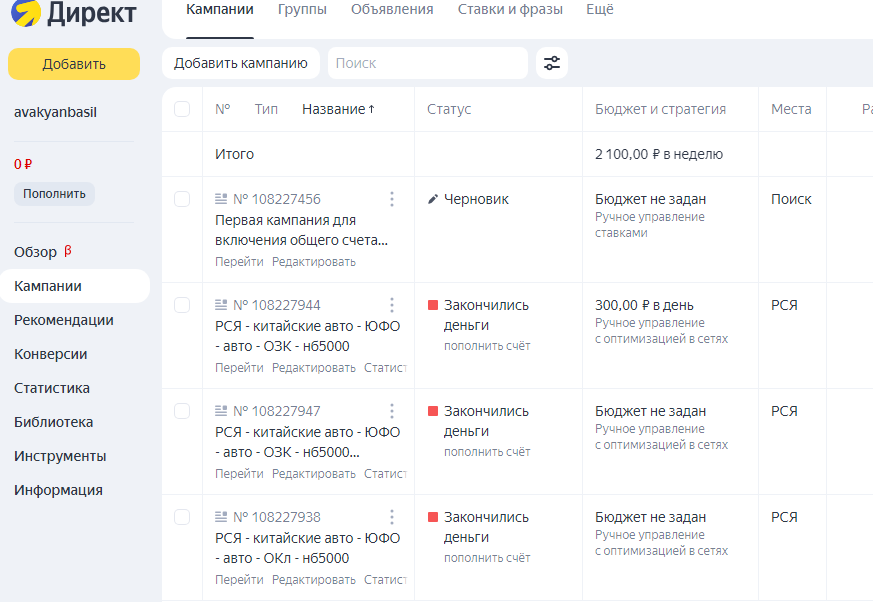The image size is (873, 602).
Task: Click red status square for campaign 108227944
Action: pos(433,305)
